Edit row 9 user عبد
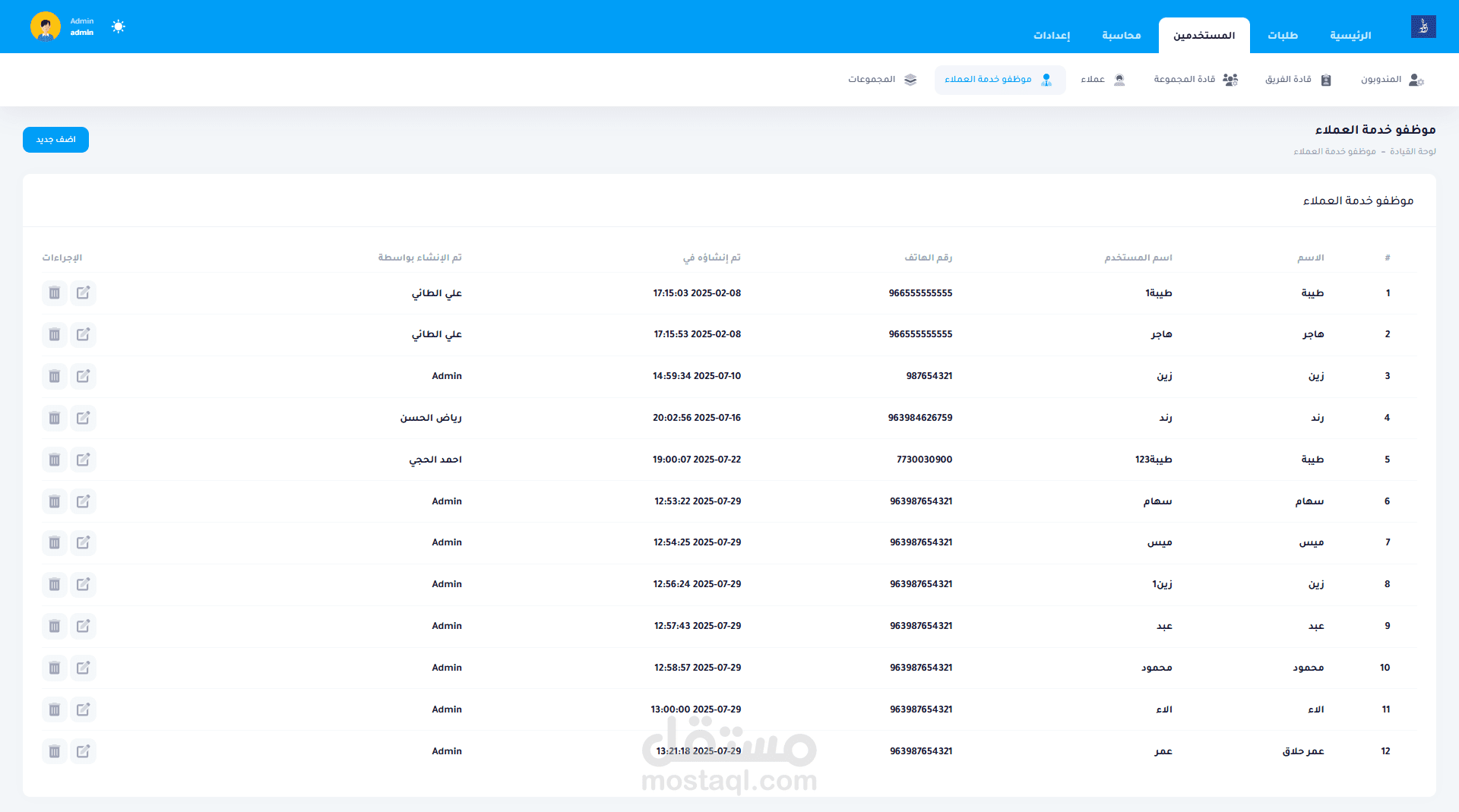 coord(83,626)
